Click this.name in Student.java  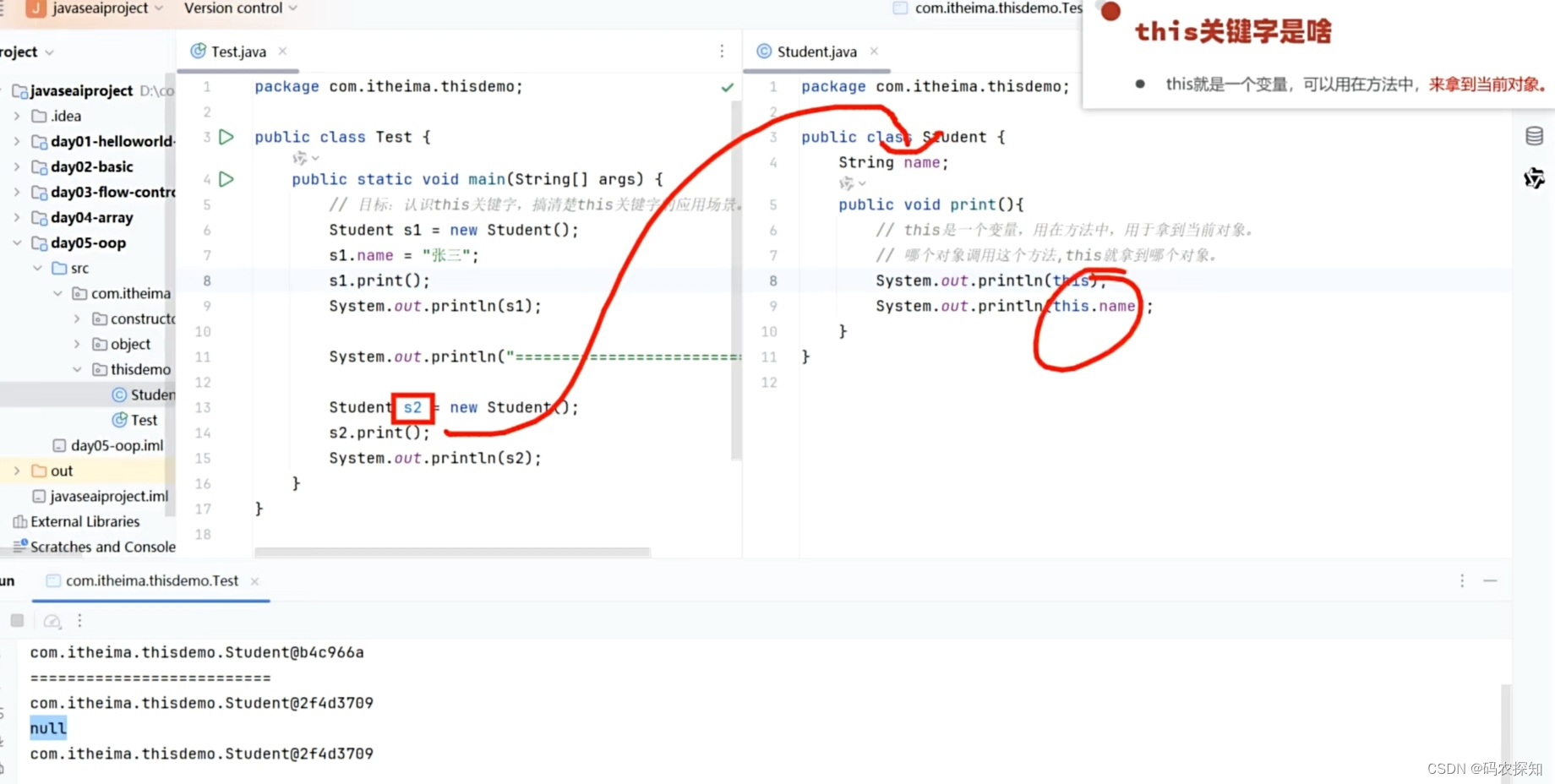tap(1094, 306)
